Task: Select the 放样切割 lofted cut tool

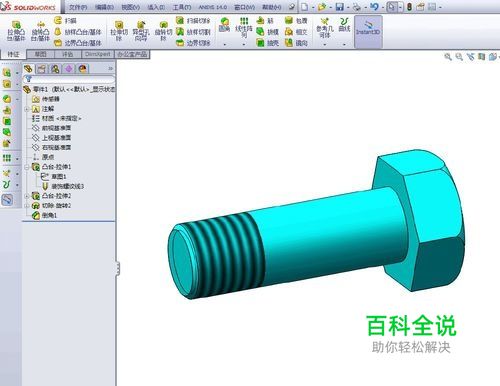Action: point(193,32)
